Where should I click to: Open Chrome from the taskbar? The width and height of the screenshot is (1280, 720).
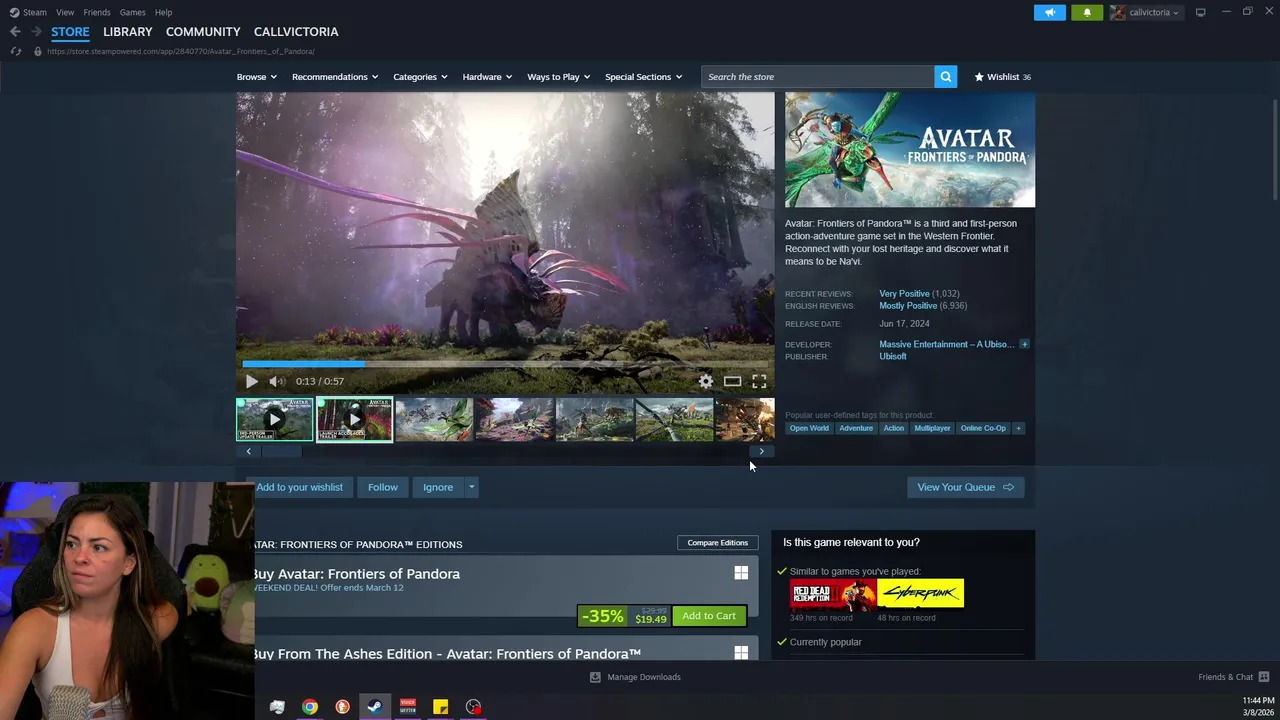[310, 707]
